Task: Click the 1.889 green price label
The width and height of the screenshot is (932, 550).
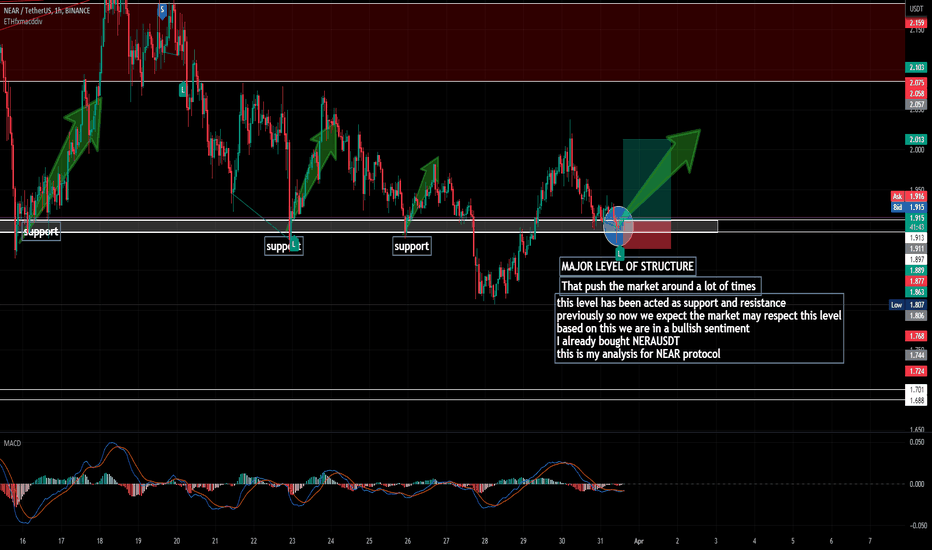Action: coord(917,270)
